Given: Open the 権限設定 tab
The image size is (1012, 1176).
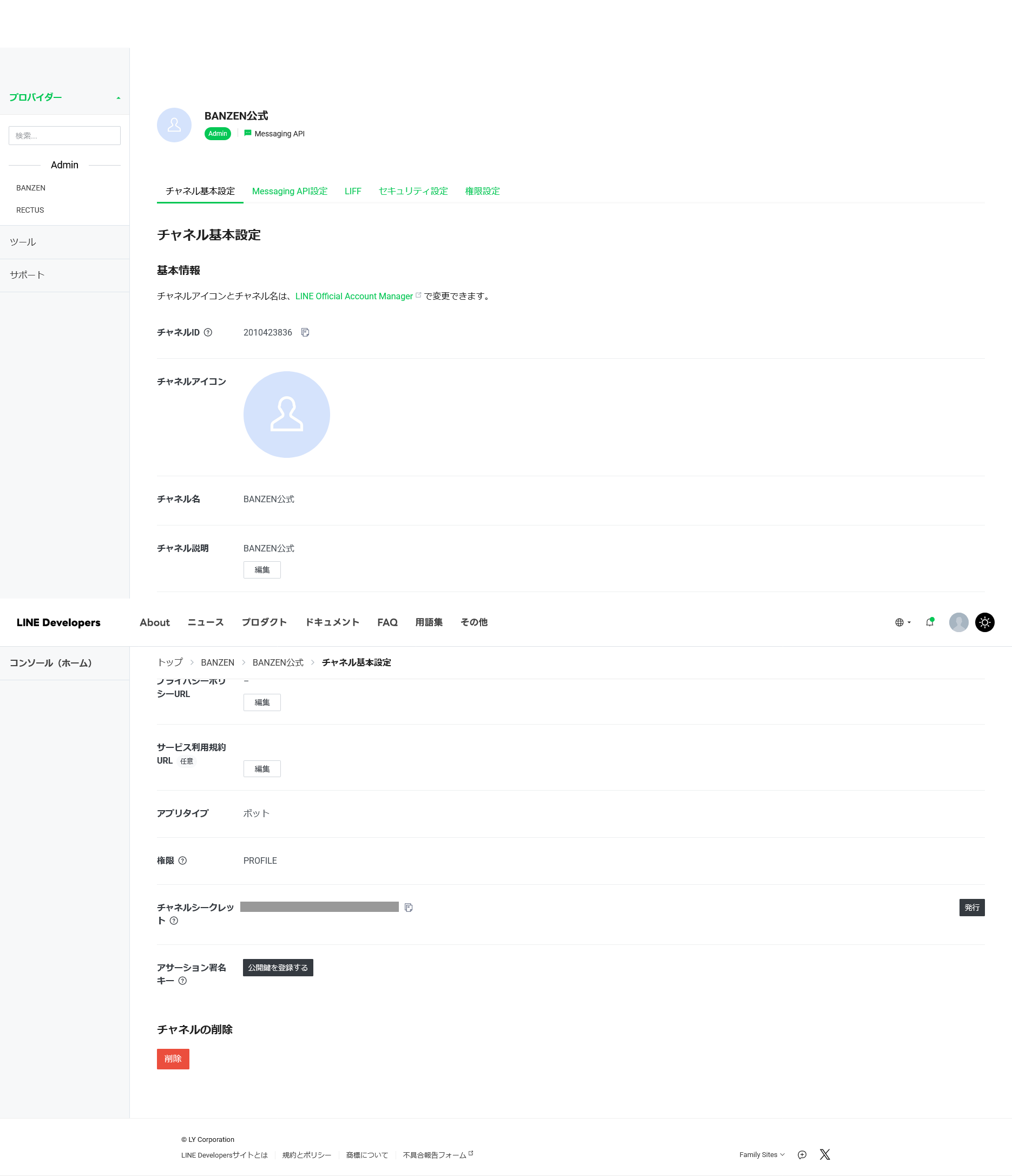Looking at the screenshot, I should pos(482,191).
